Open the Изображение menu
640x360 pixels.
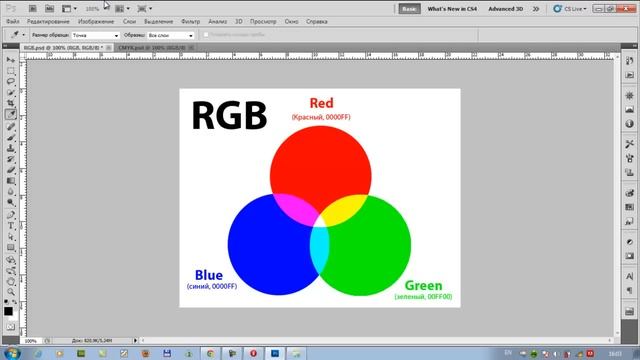click(96, 22)
